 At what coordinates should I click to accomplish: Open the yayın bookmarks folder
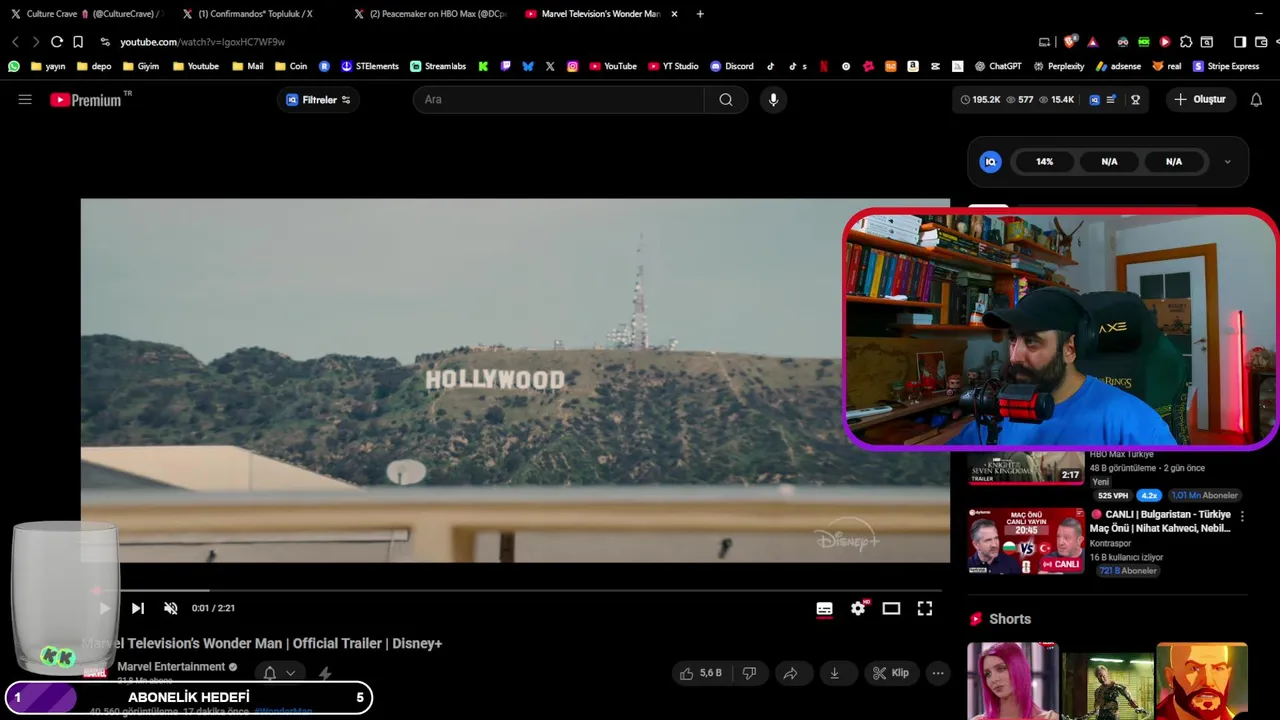[x=48, y=66]
